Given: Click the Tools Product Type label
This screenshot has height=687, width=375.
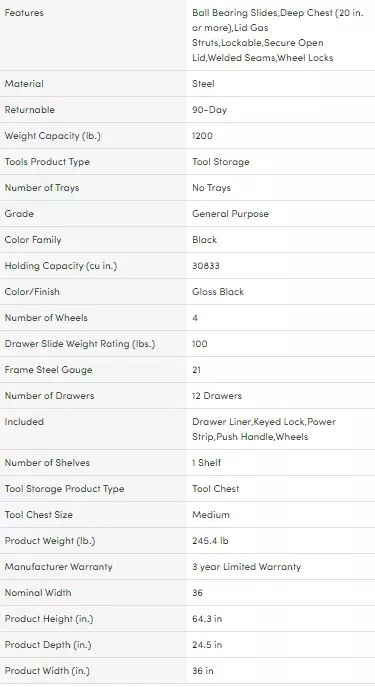Looking at the screenshot, I should pos(47,162).
